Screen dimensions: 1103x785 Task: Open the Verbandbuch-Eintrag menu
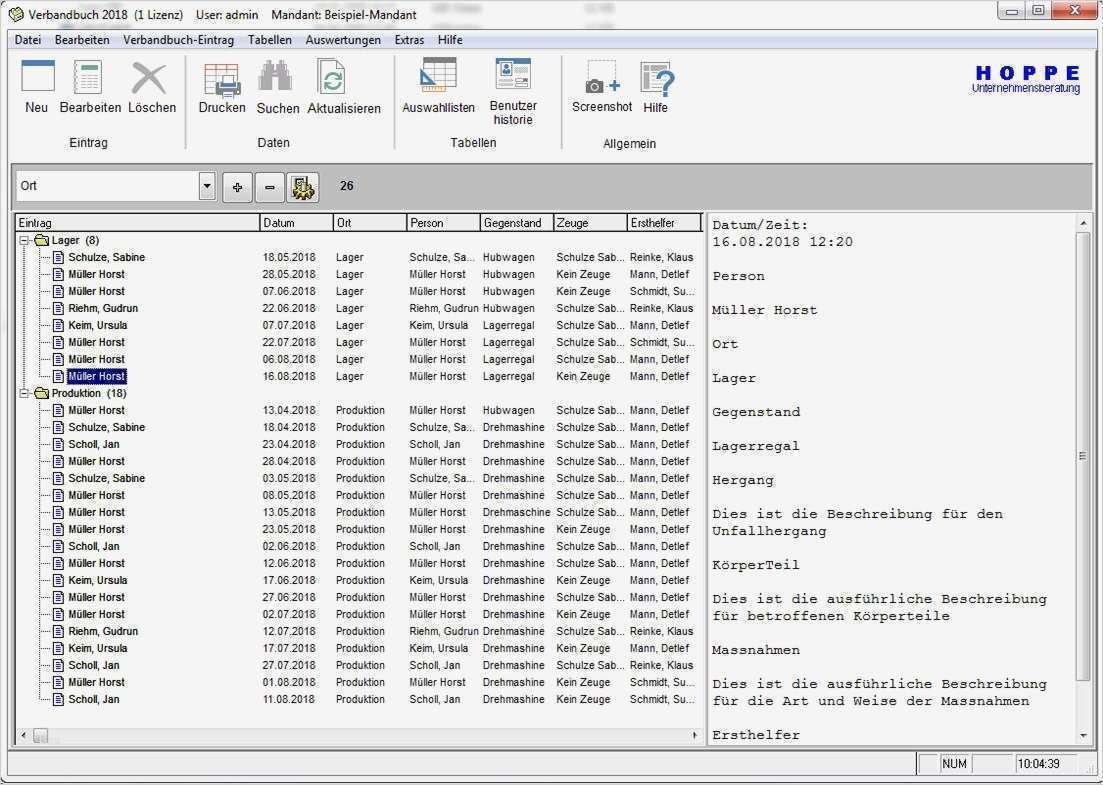pos(178,40)
